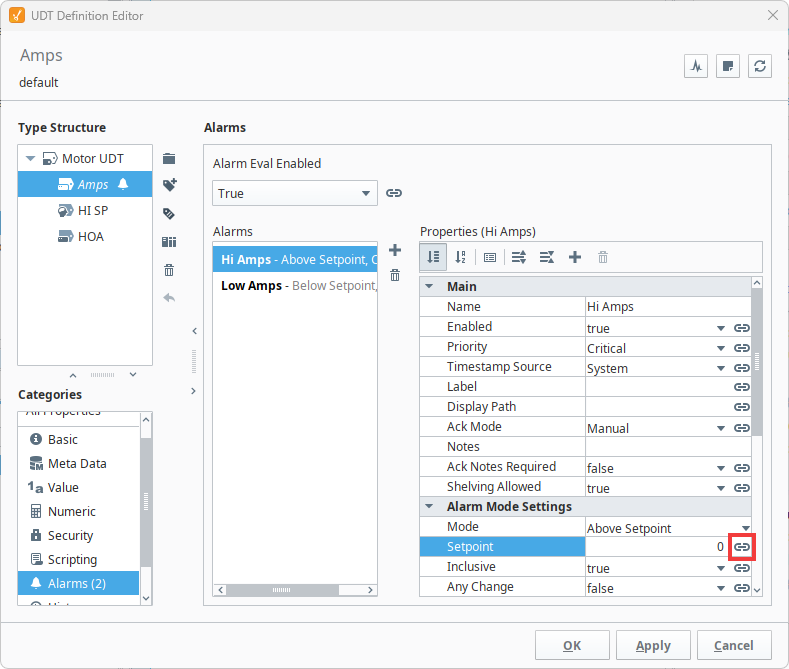The height and width of the screenshot is (669, 789).
Task: Select the HOA tag in tree
Action: pos(85,236)
